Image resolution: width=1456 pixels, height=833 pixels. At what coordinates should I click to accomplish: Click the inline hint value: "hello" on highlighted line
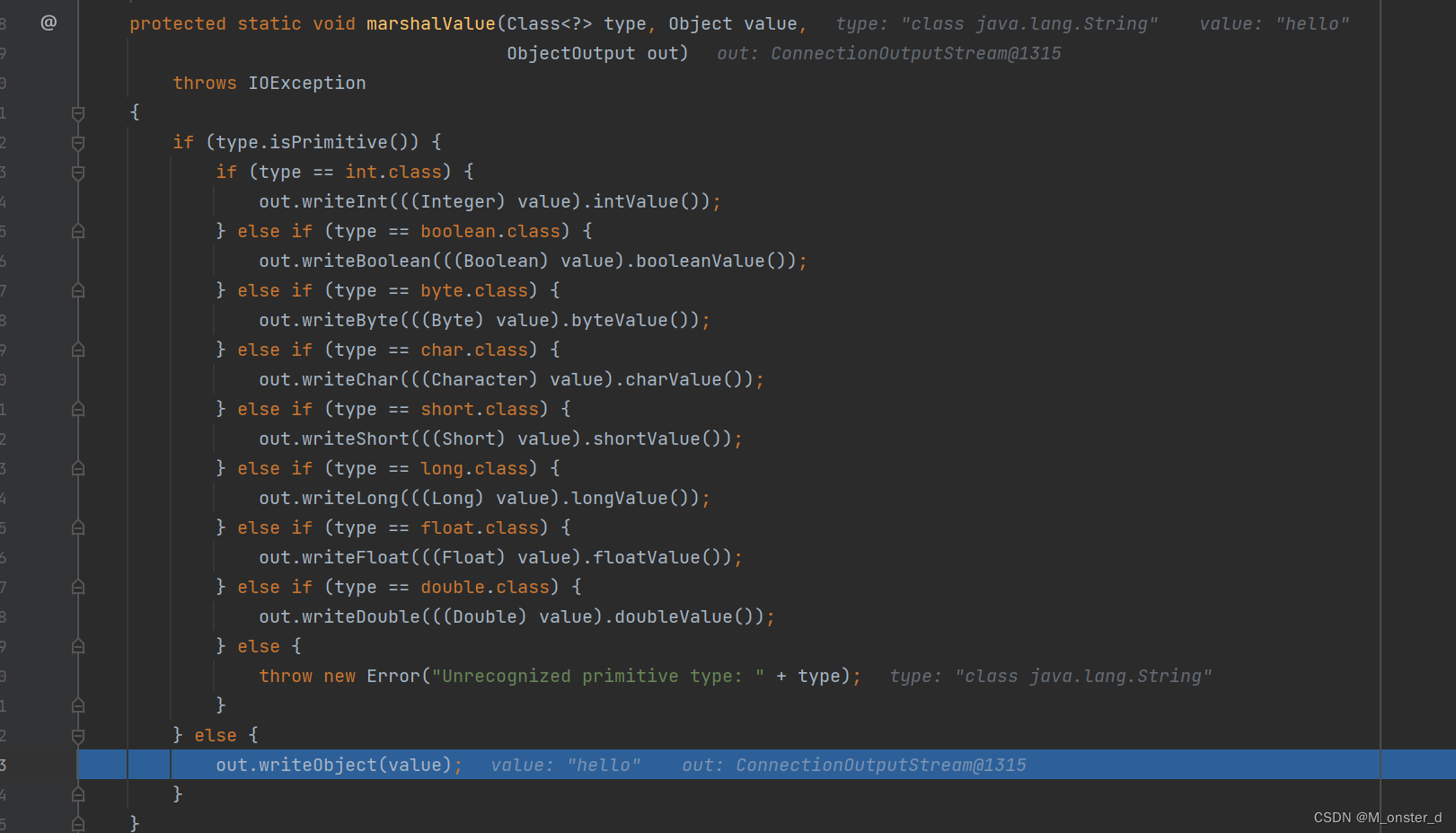click(x=566, y=766)
